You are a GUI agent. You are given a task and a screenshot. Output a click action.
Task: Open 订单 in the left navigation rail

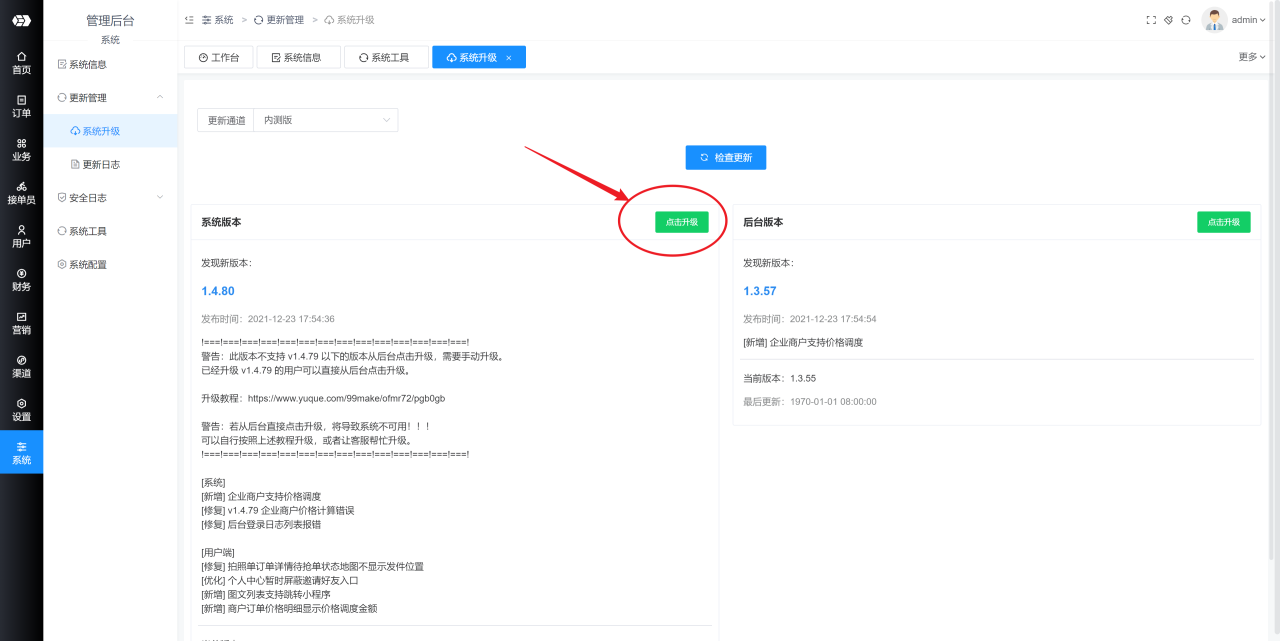click(21, 106)
